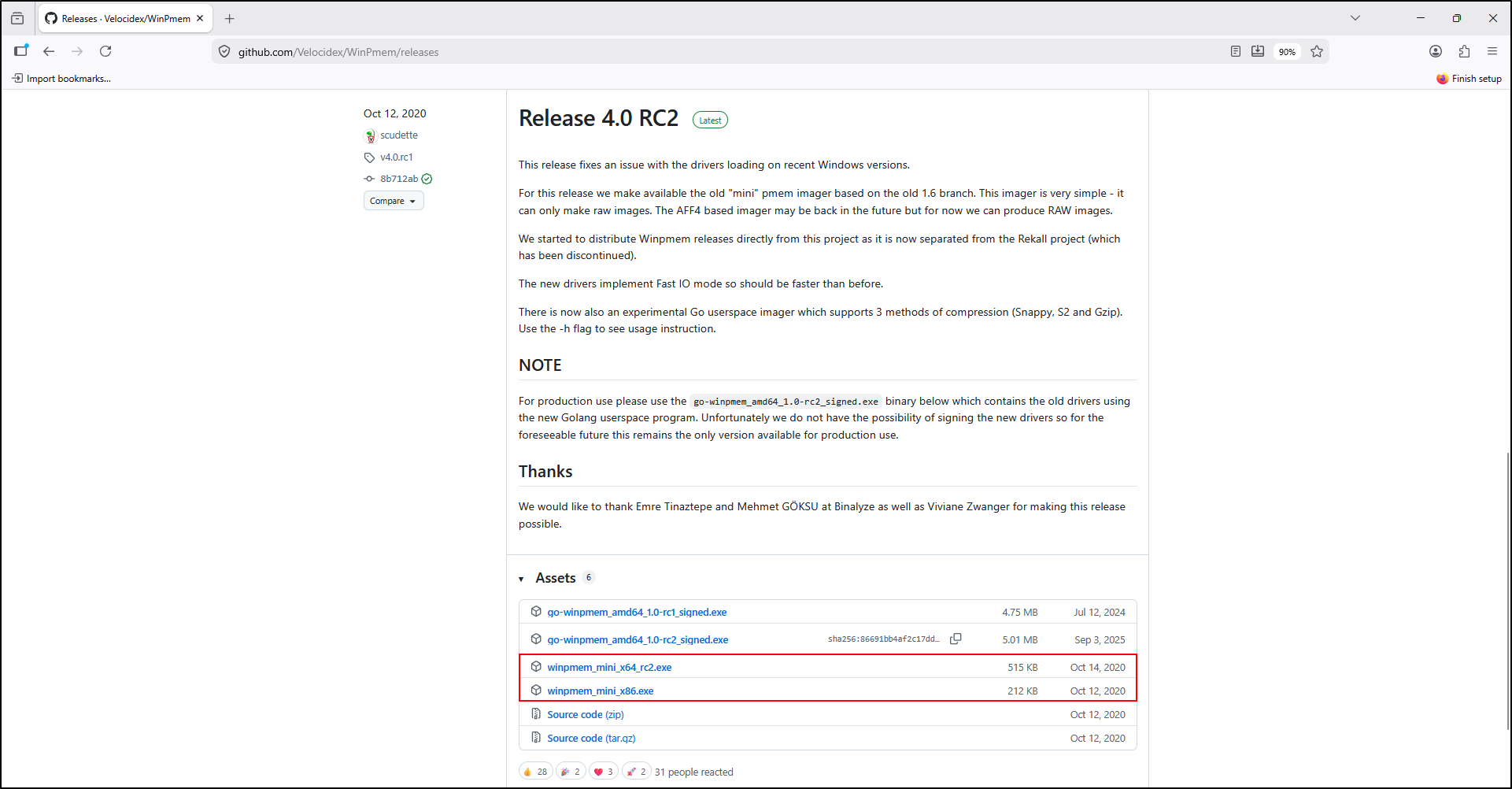Click the package icon beside go-winpmem rc1 signed
The height and width of the screenshot is (789, 1512).
tap(536, 611)
